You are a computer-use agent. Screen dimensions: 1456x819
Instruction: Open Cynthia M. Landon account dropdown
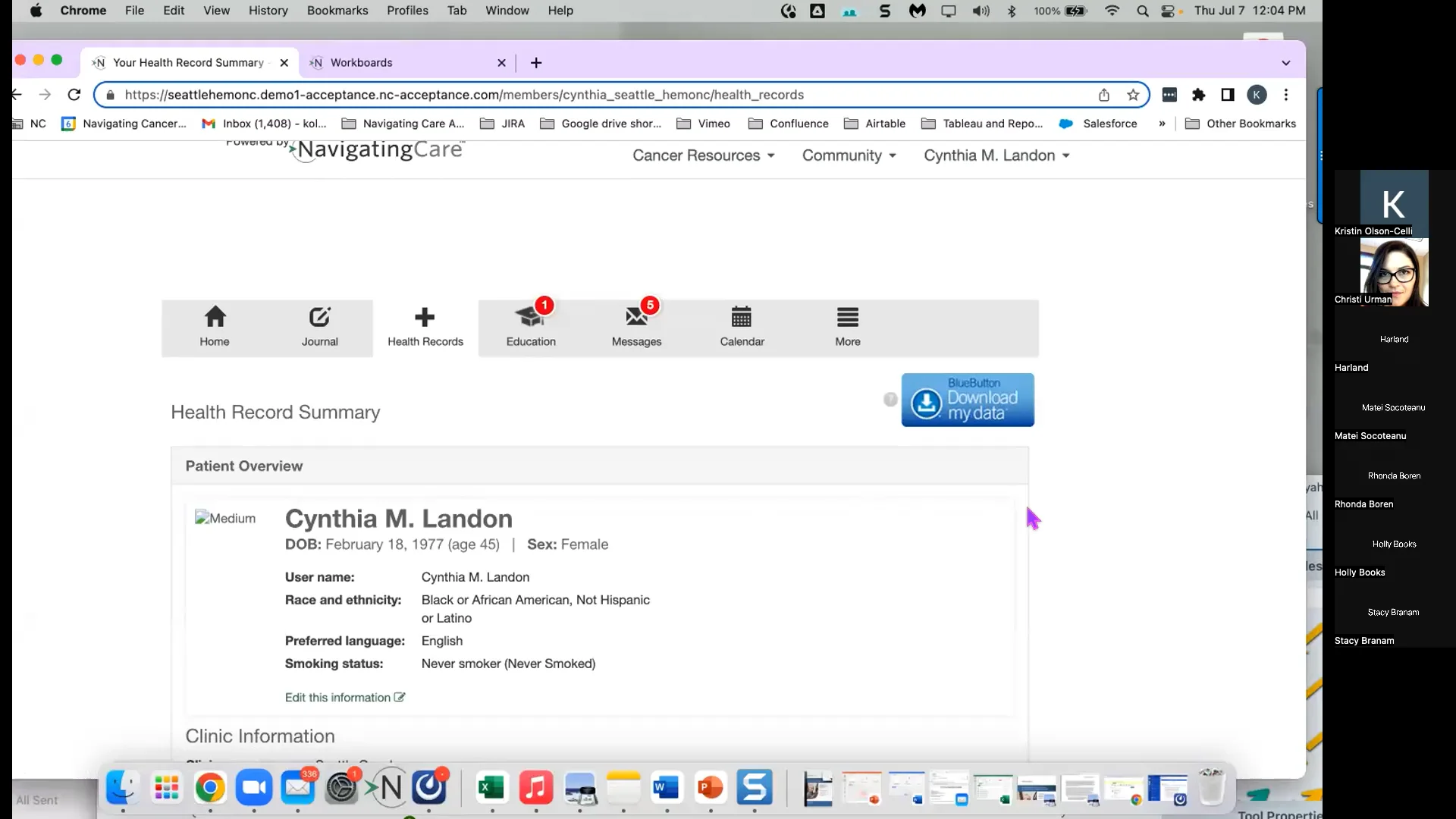(x=996, y=155)
